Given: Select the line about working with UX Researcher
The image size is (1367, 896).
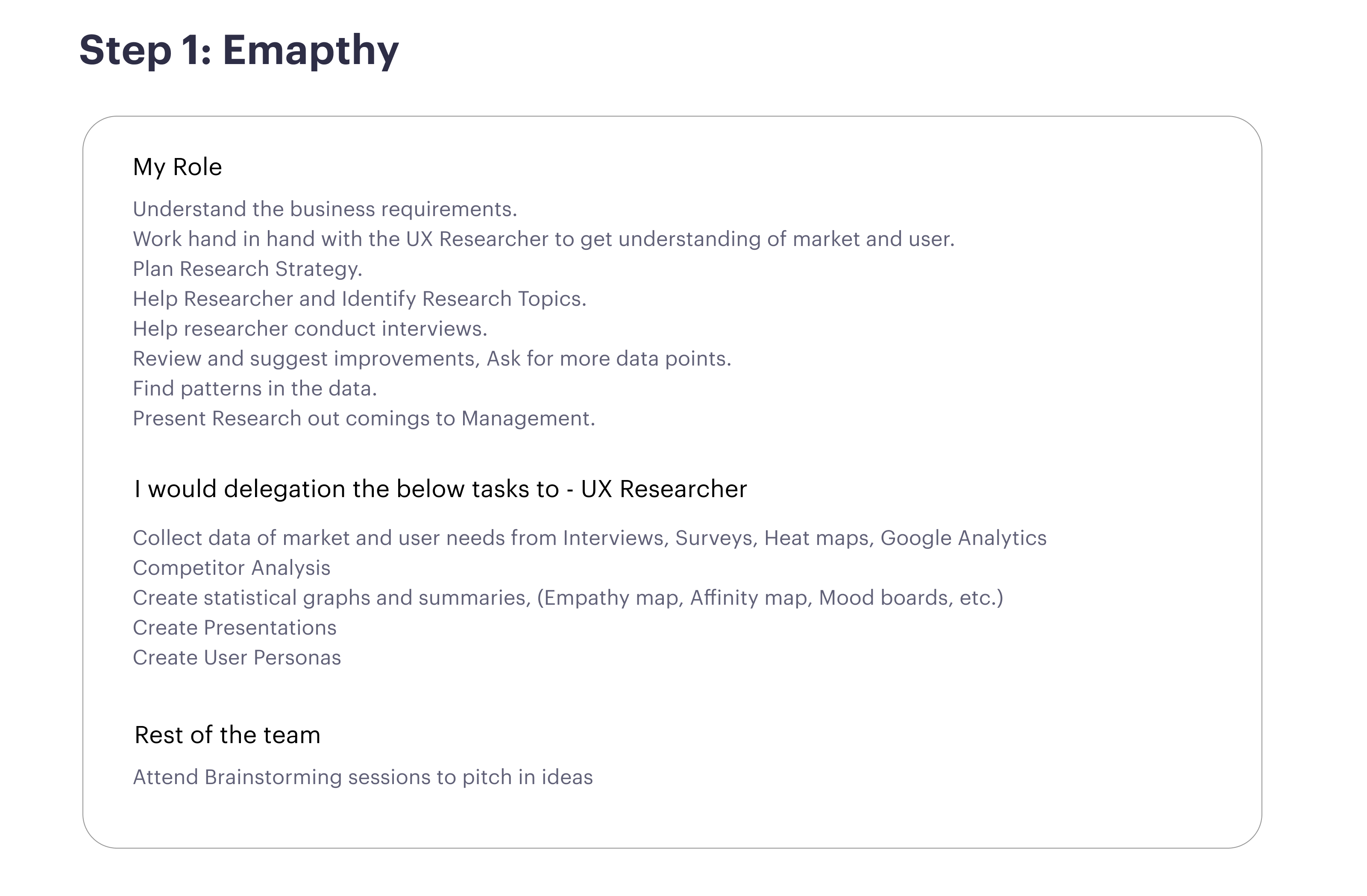Looking at the screenshot, I should coord(544,239).
